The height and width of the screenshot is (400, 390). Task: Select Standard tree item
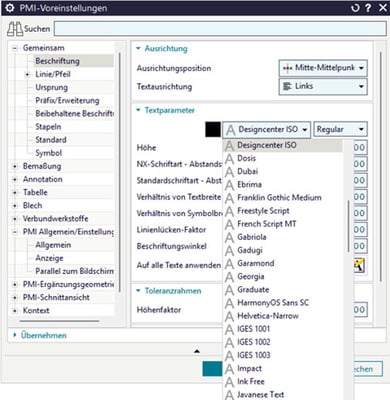(x=51, y=140)
